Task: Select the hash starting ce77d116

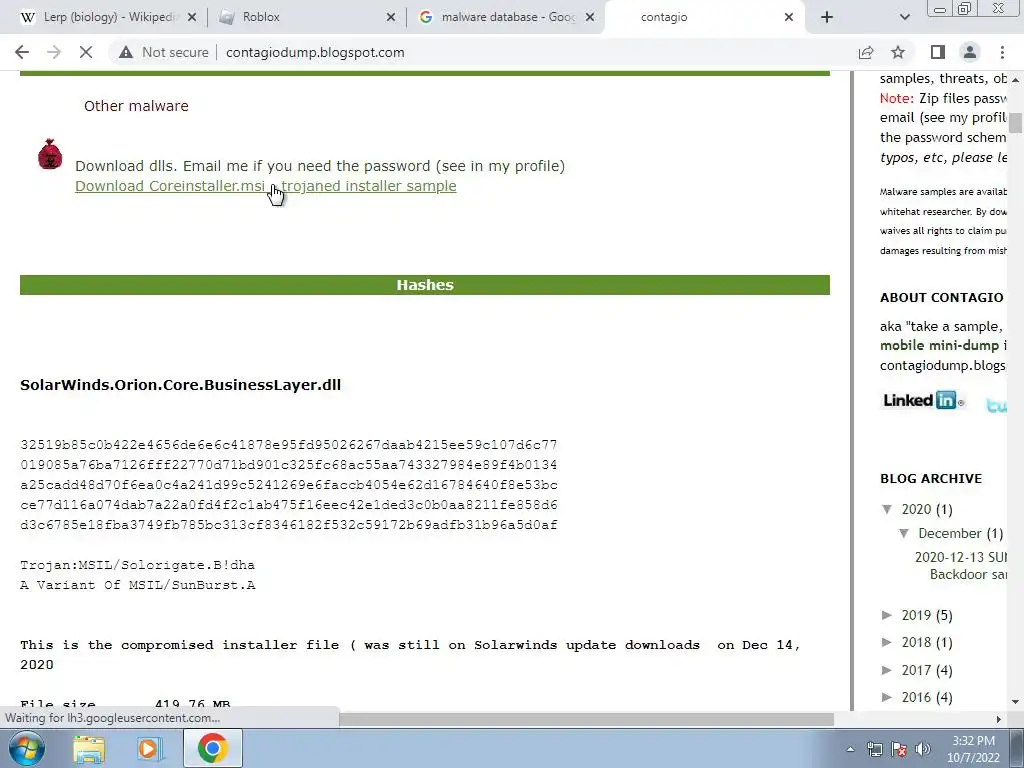Action: click(289, 505)
